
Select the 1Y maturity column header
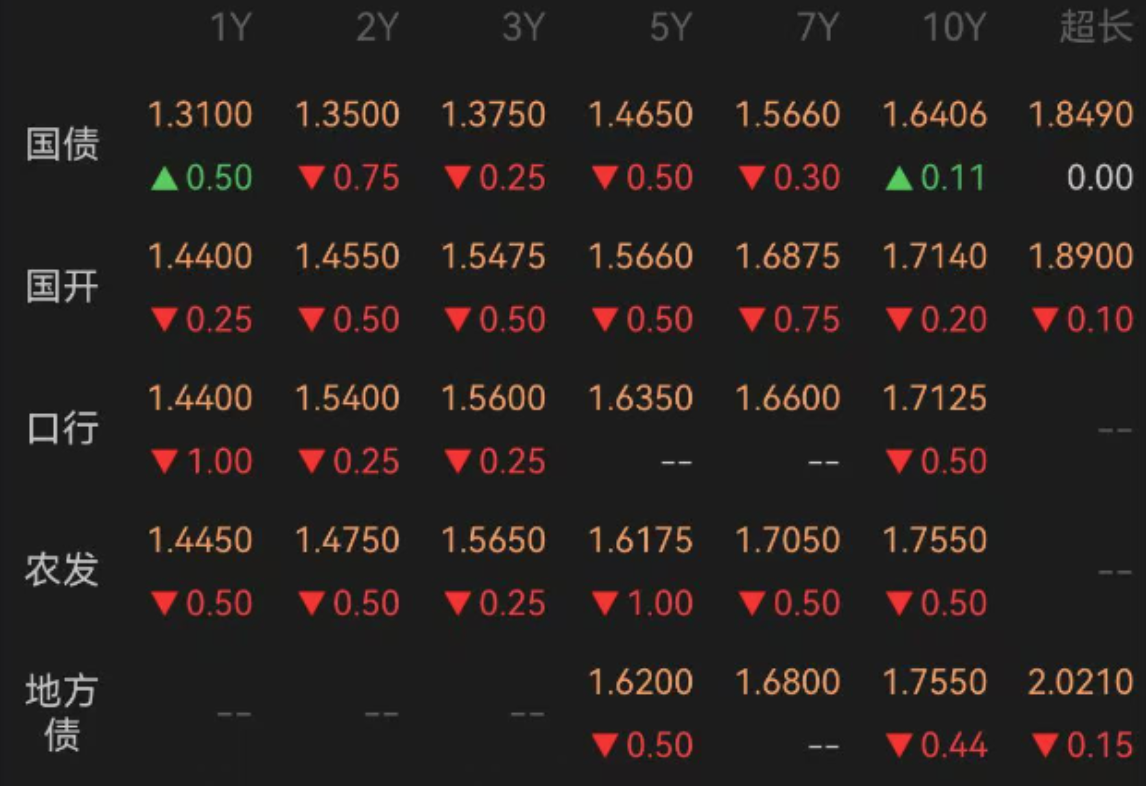(x=231, y=28)
